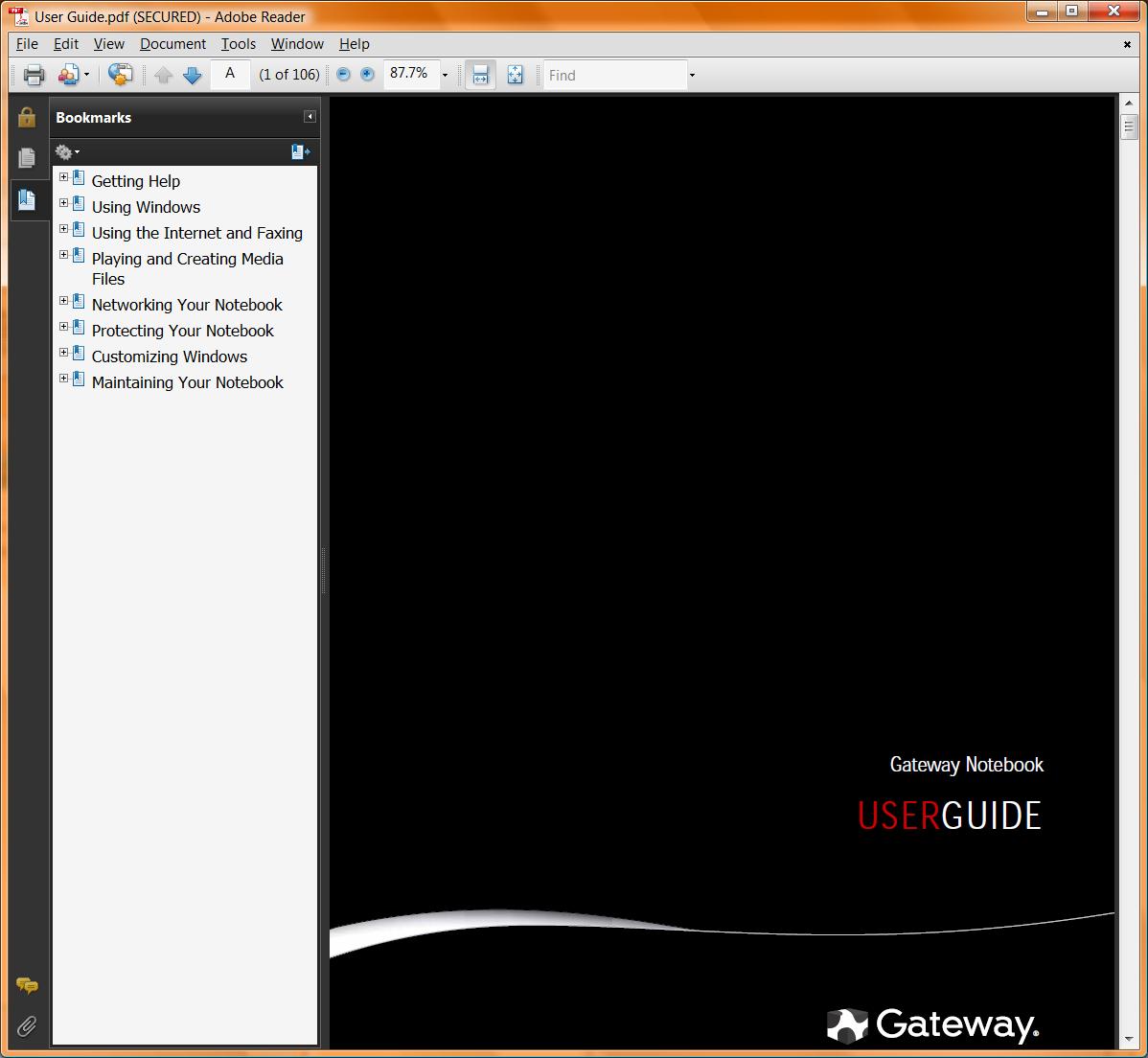Click bookmark page icon beside Customizing Windows
1148x1058 pixels.
tap(79, 353)
